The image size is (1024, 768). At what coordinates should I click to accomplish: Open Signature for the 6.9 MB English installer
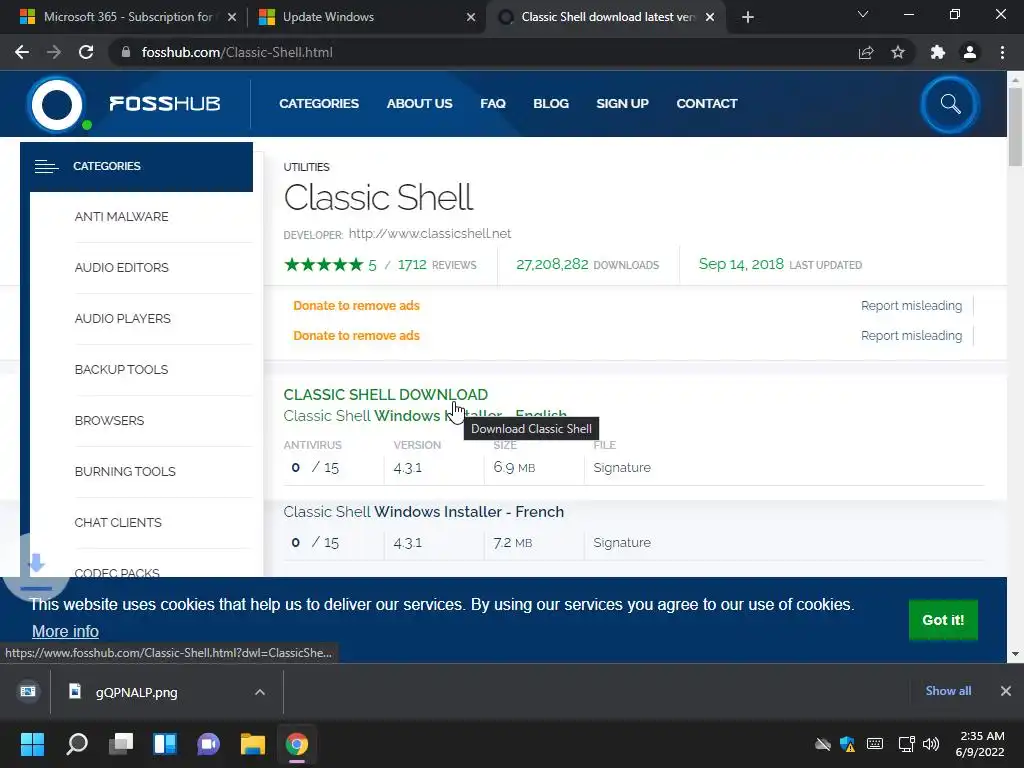(x=622, y=468)
